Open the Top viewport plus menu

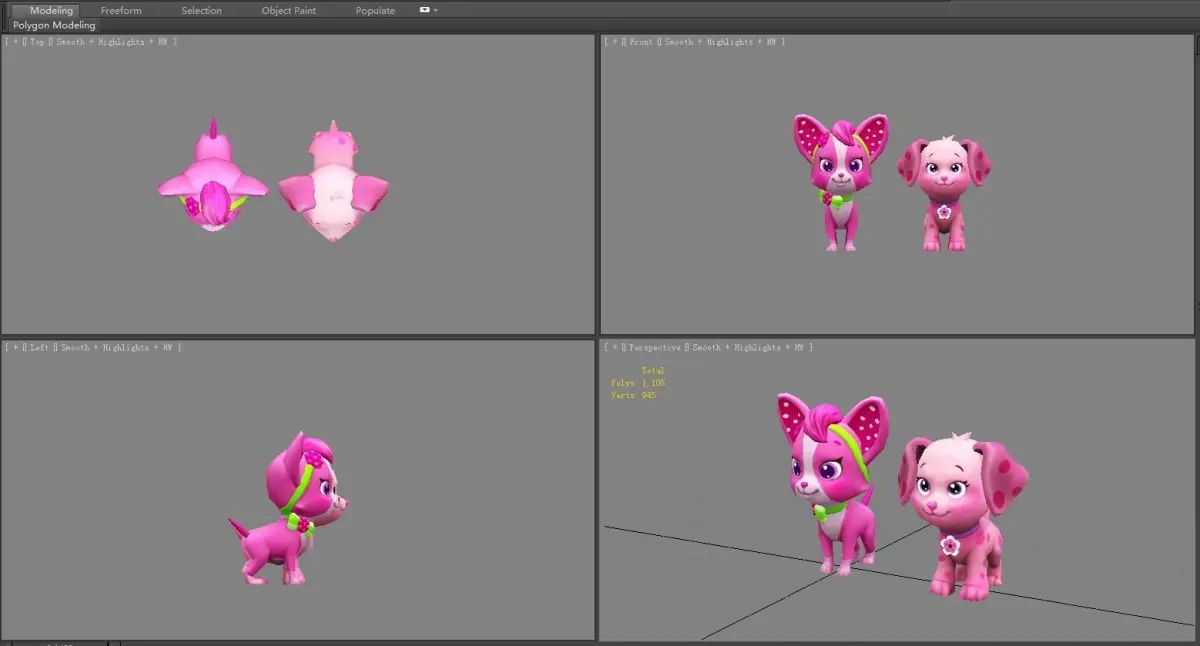(x=14, y=42)
